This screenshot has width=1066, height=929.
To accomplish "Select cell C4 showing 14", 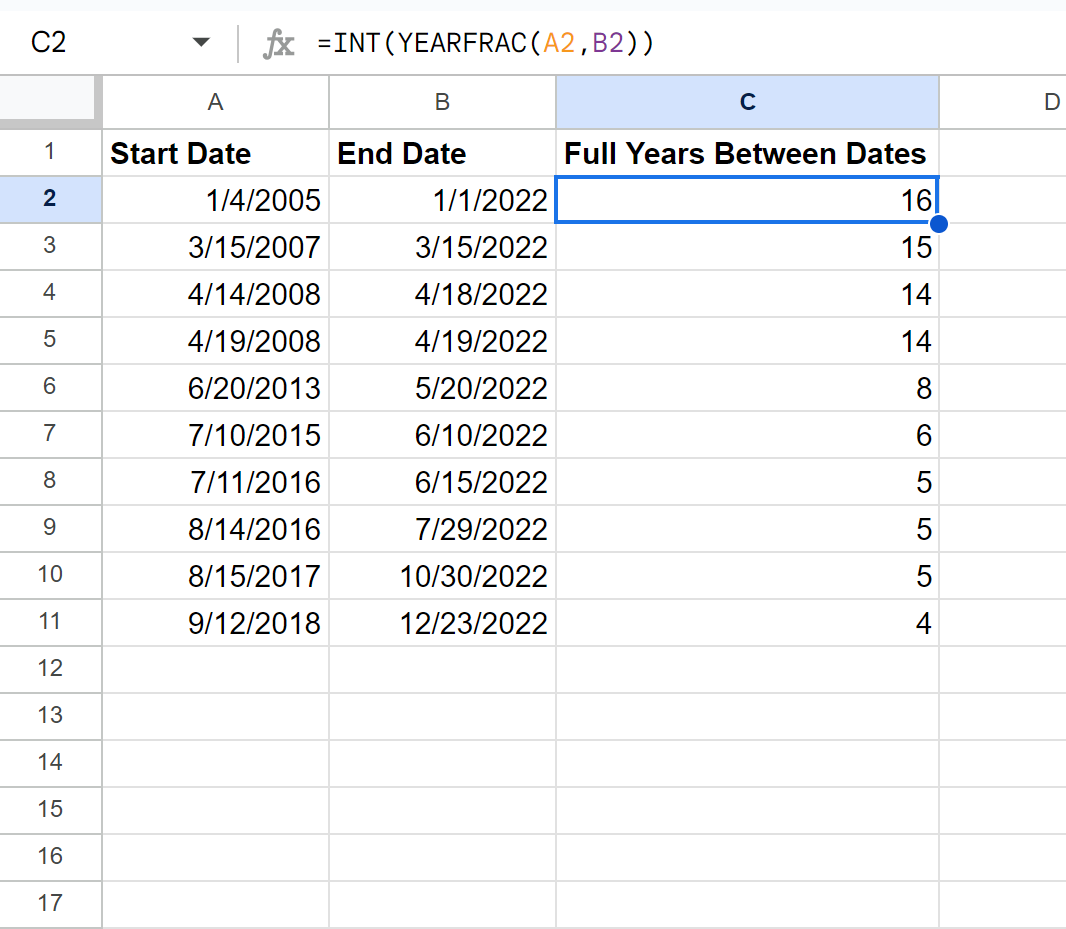I will point(747,294).
